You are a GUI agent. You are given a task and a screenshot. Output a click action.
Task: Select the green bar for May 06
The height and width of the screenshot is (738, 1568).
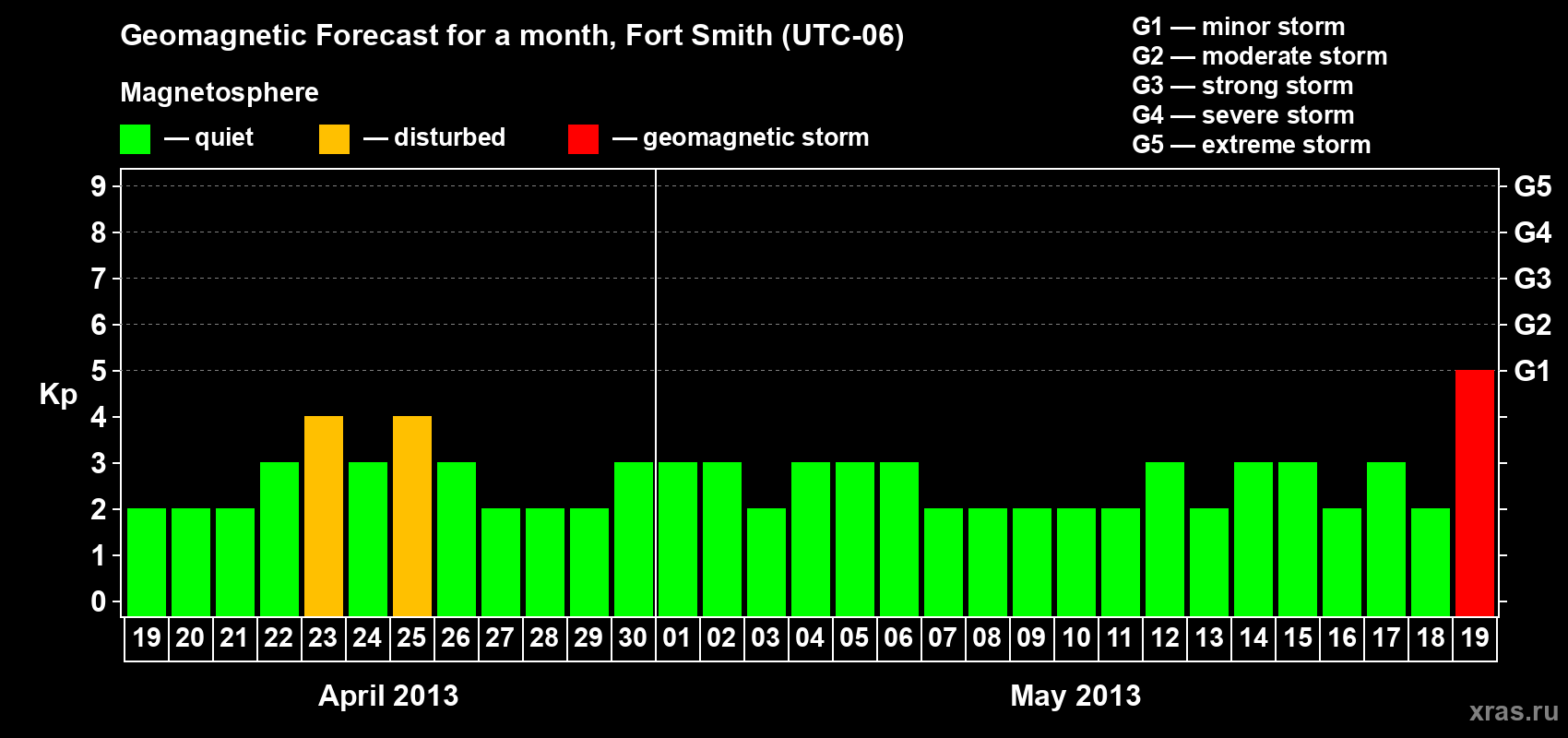coord(899,539)
